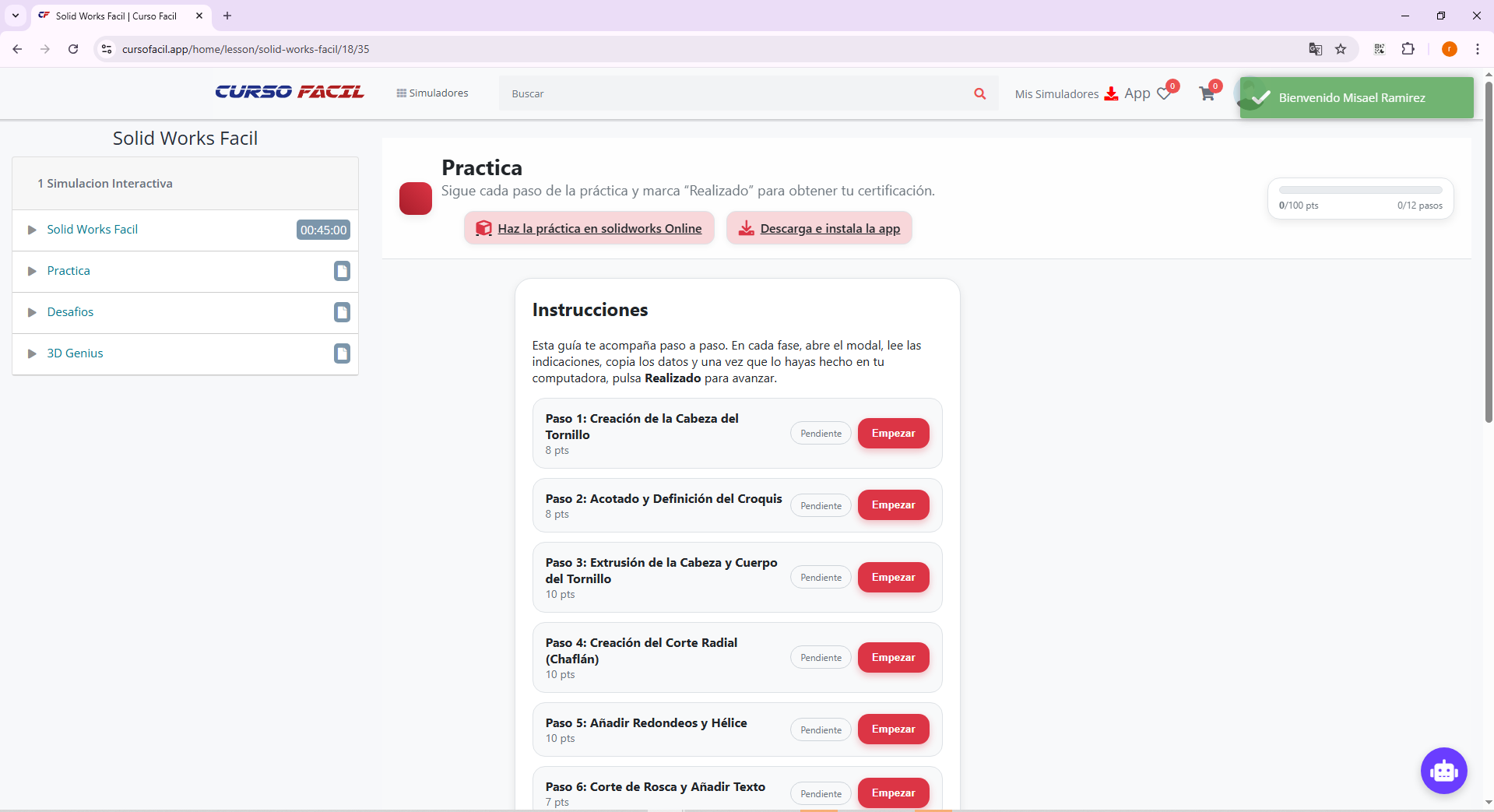Click the Pendiente badge for Paso 1
This screenshot has height=812, width=1494.
(821, 434)
